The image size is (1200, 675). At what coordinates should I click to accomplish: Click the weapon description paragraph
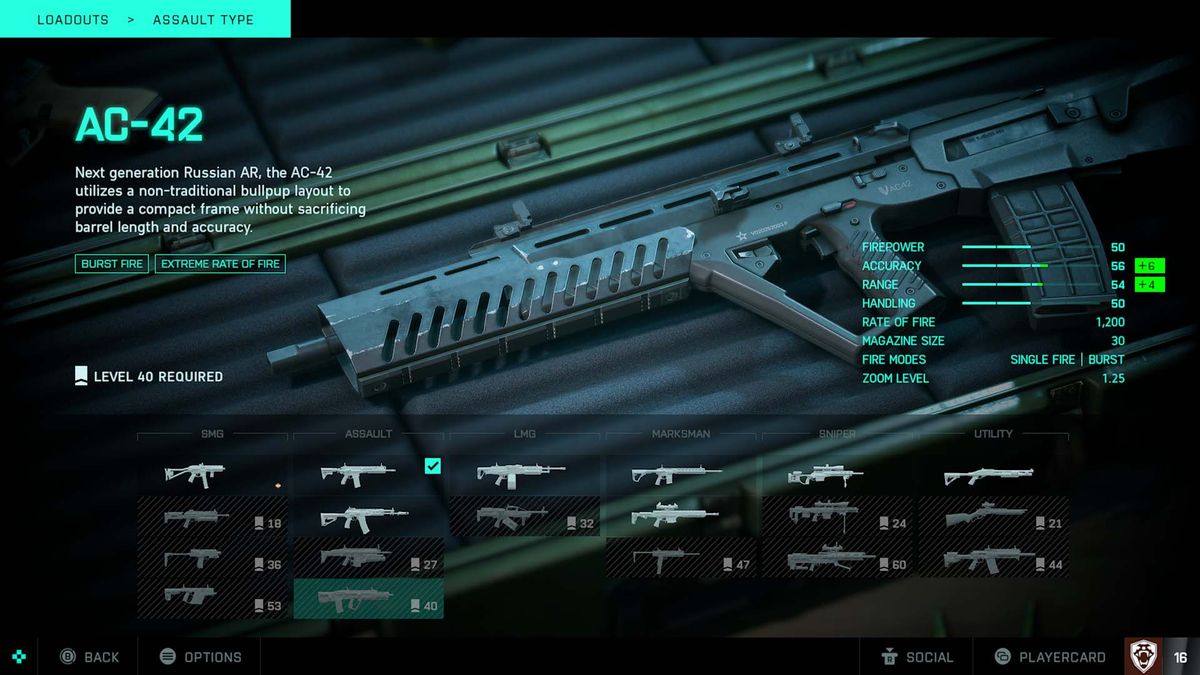(220, 200)
